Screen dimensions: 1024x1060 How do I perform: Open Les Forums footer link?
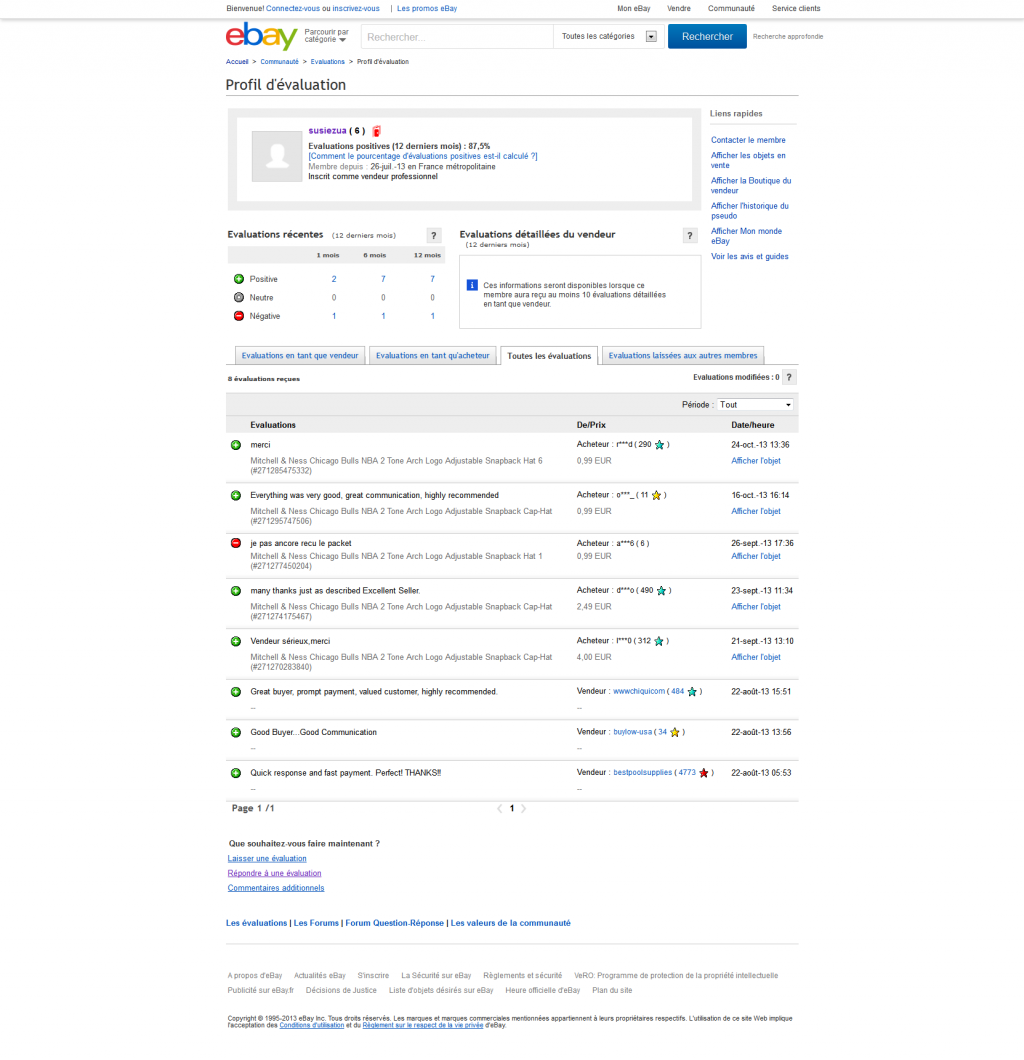click(x=316, y=923)
